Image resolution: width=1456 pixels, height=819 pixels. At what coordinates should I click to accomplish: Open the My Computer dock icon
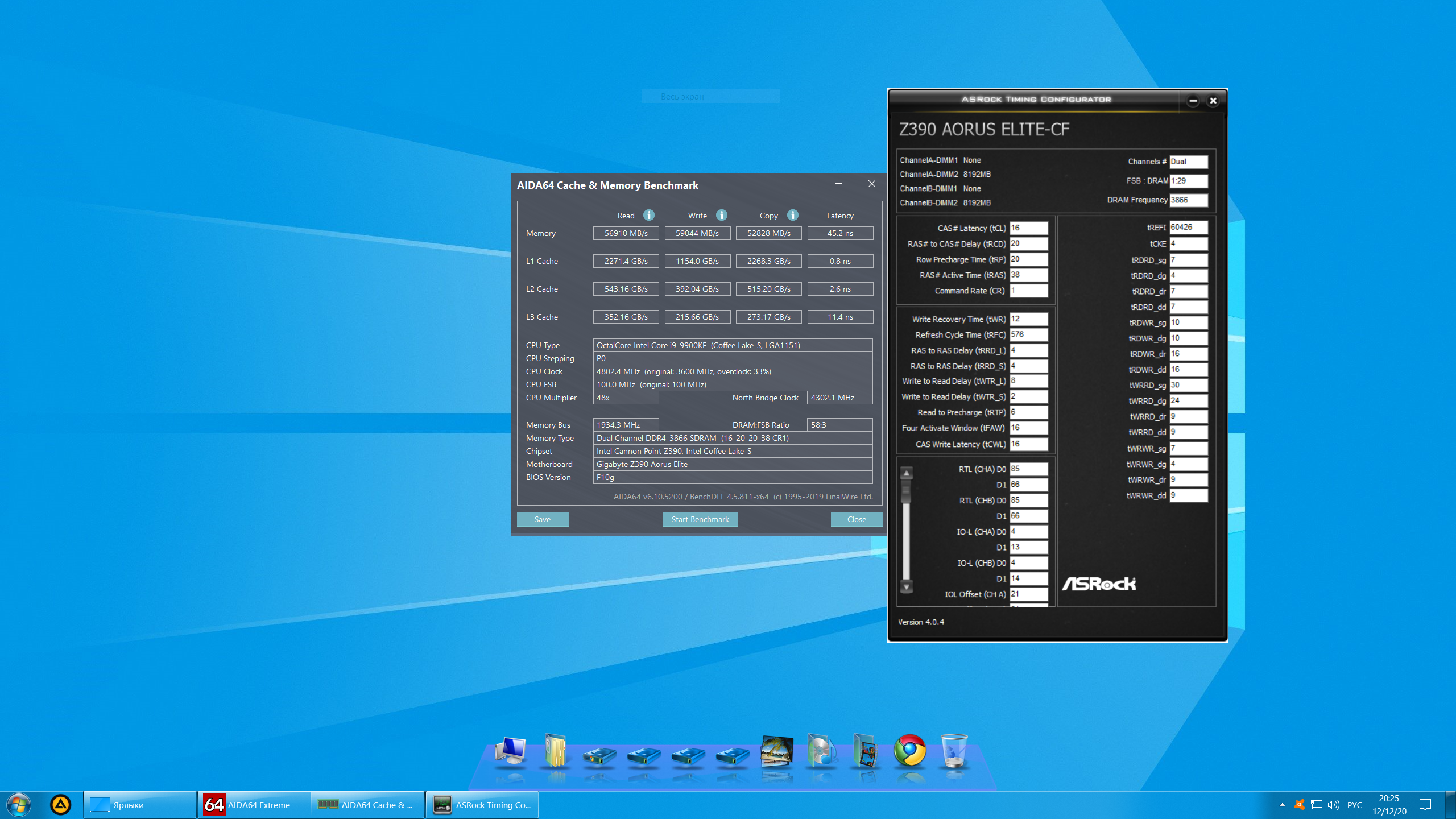pyautogui.click(x=510, y=751)
